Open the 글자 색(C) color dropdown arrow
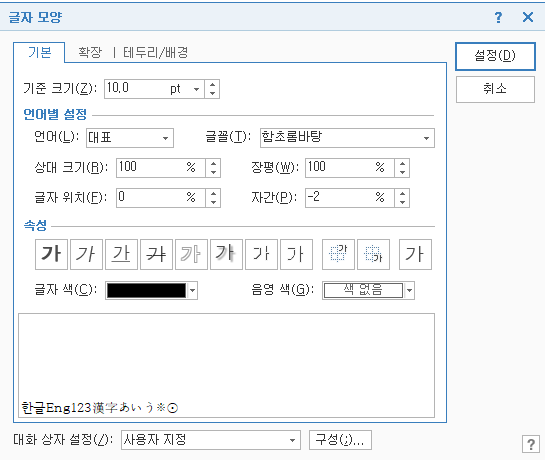This screenshot has height=460, width=545. [x=193, y=291]
